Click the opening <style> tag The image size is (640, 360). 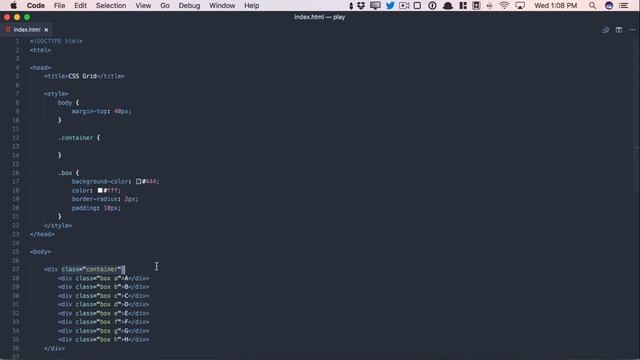pos(56,94)
